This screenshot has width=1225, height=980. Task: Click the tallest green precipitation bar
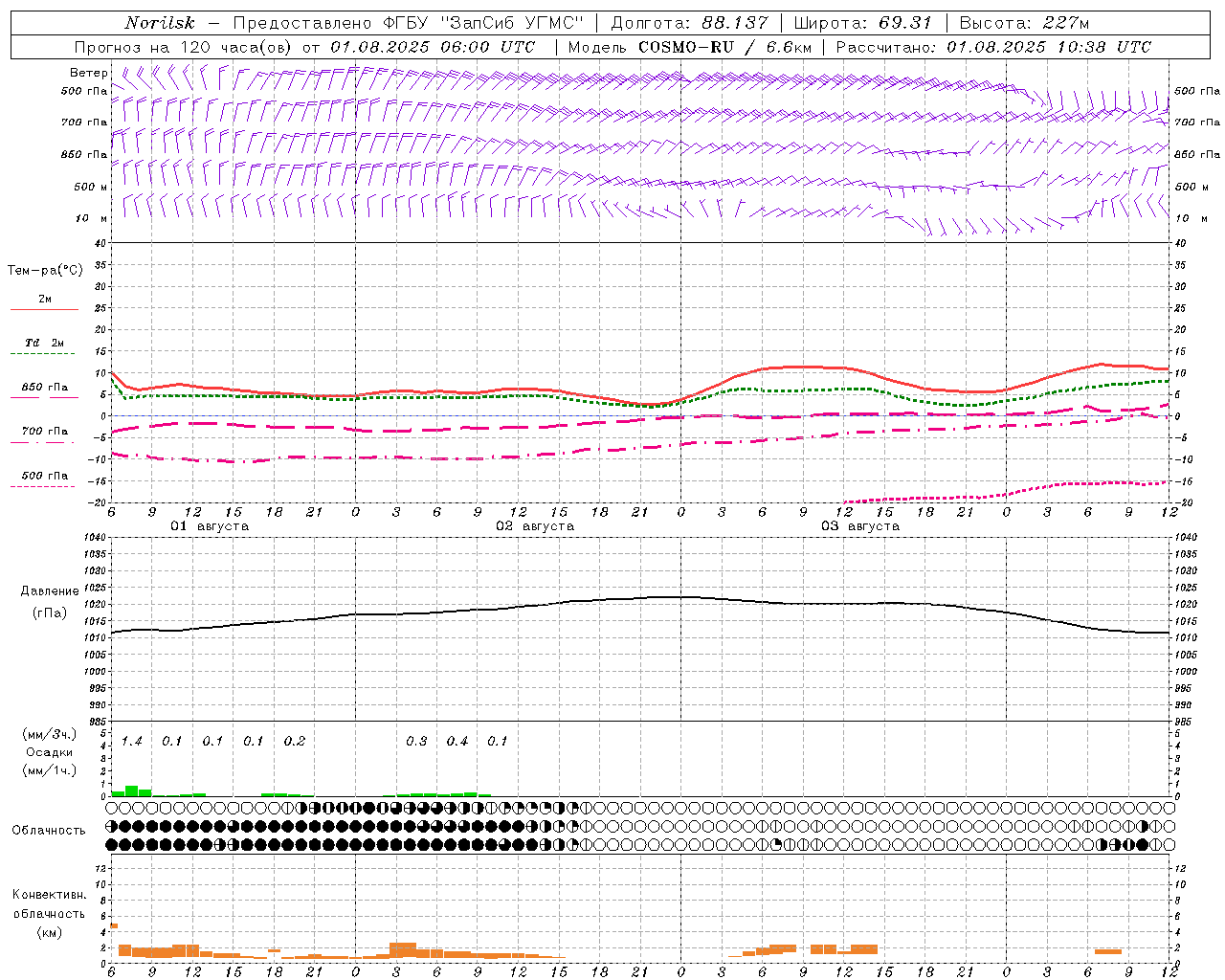tap(132, 791)
